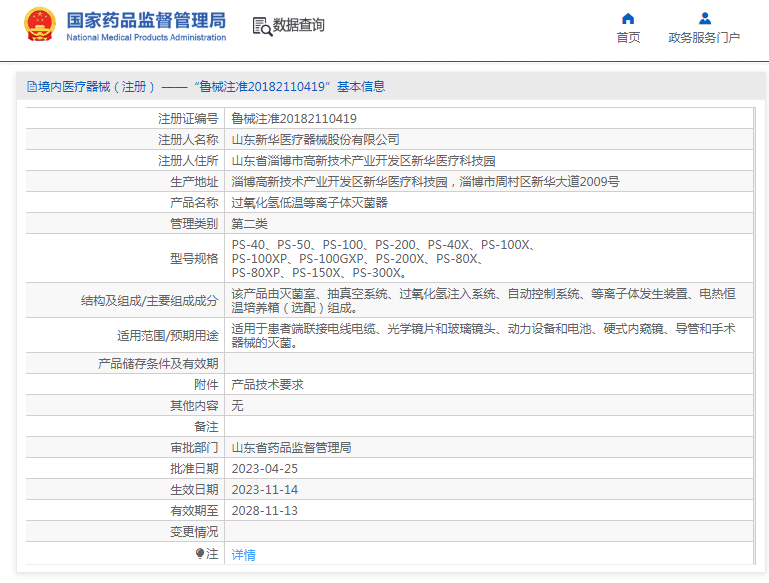
Task: Select 山东省药品监督管理局 approval department
Action: coord(291,448)
